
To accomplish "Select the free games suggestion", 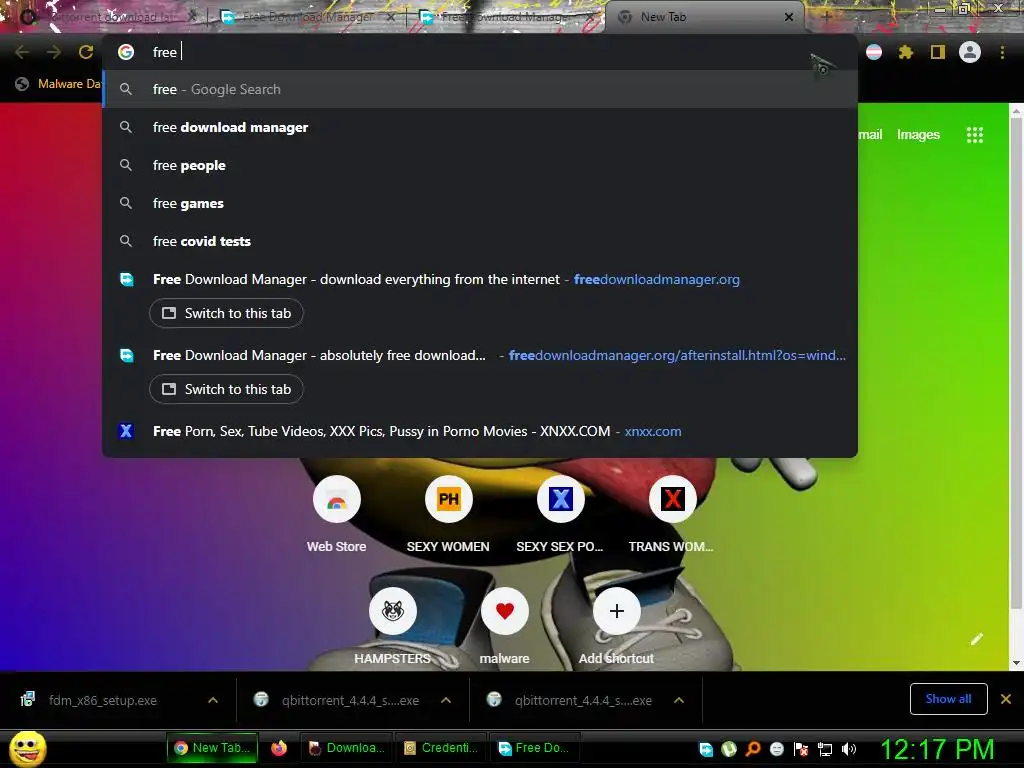I will [480, 203].
